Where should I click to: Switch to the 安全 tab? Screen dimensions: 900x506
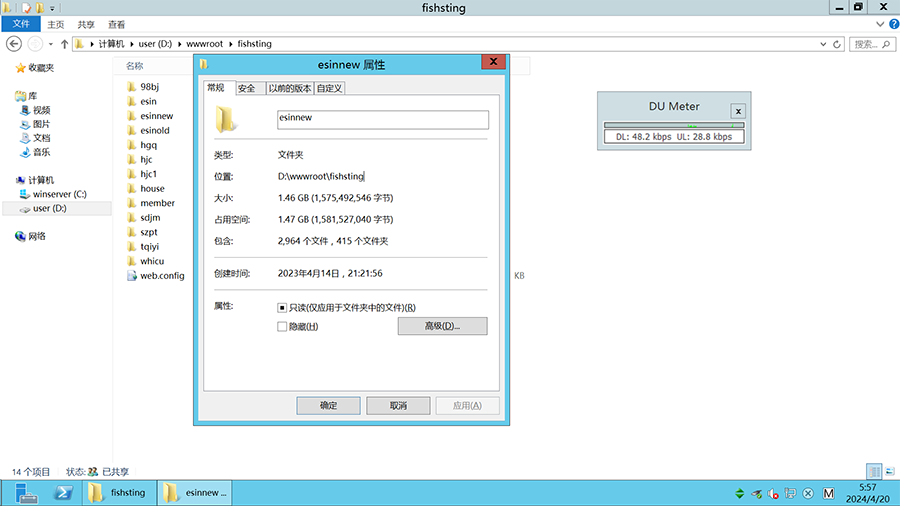point(247,88)
